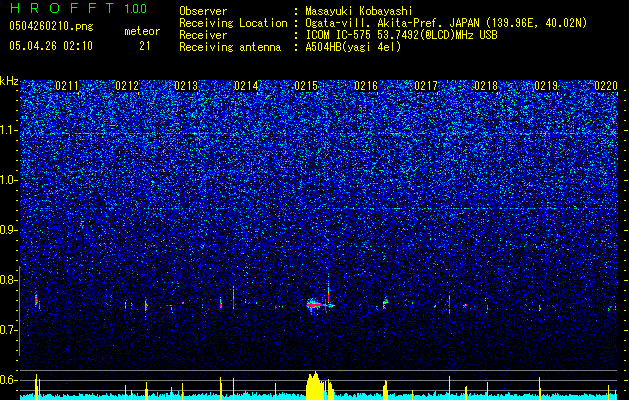Image resolution: width=629 pixels, height=400 pixels.
Task: Click the HROFFT 1.0.0 title text
Action: pos(78,8)
